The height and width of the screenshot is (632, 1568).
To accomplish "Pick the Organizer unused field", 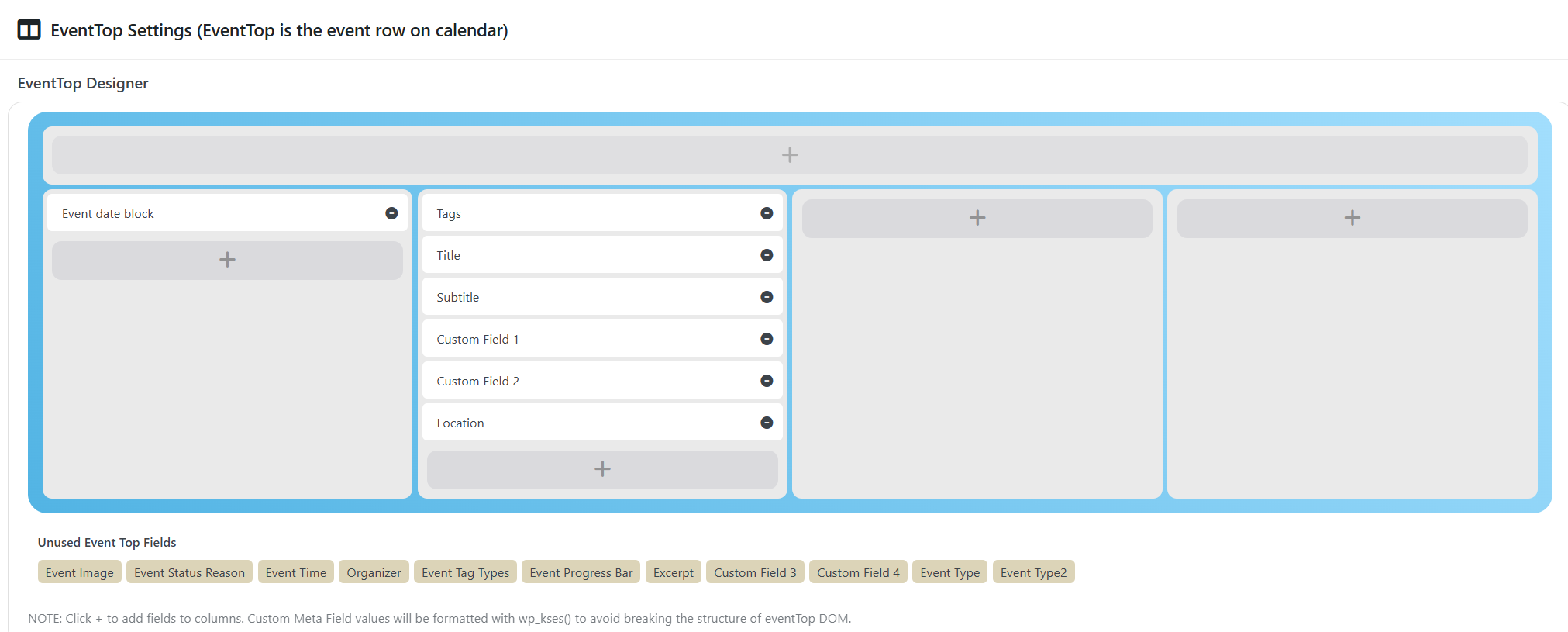I will pos(374,572).
